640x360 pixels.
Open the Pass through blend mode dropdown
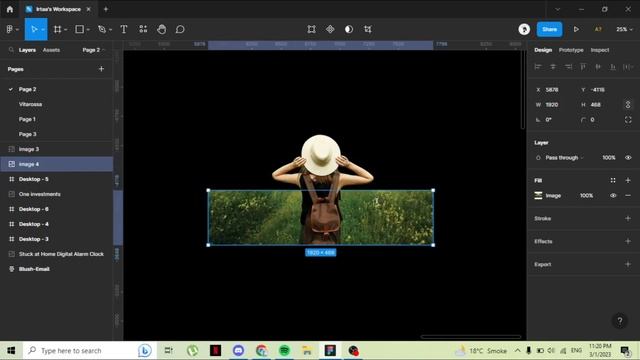coord(564,158)
